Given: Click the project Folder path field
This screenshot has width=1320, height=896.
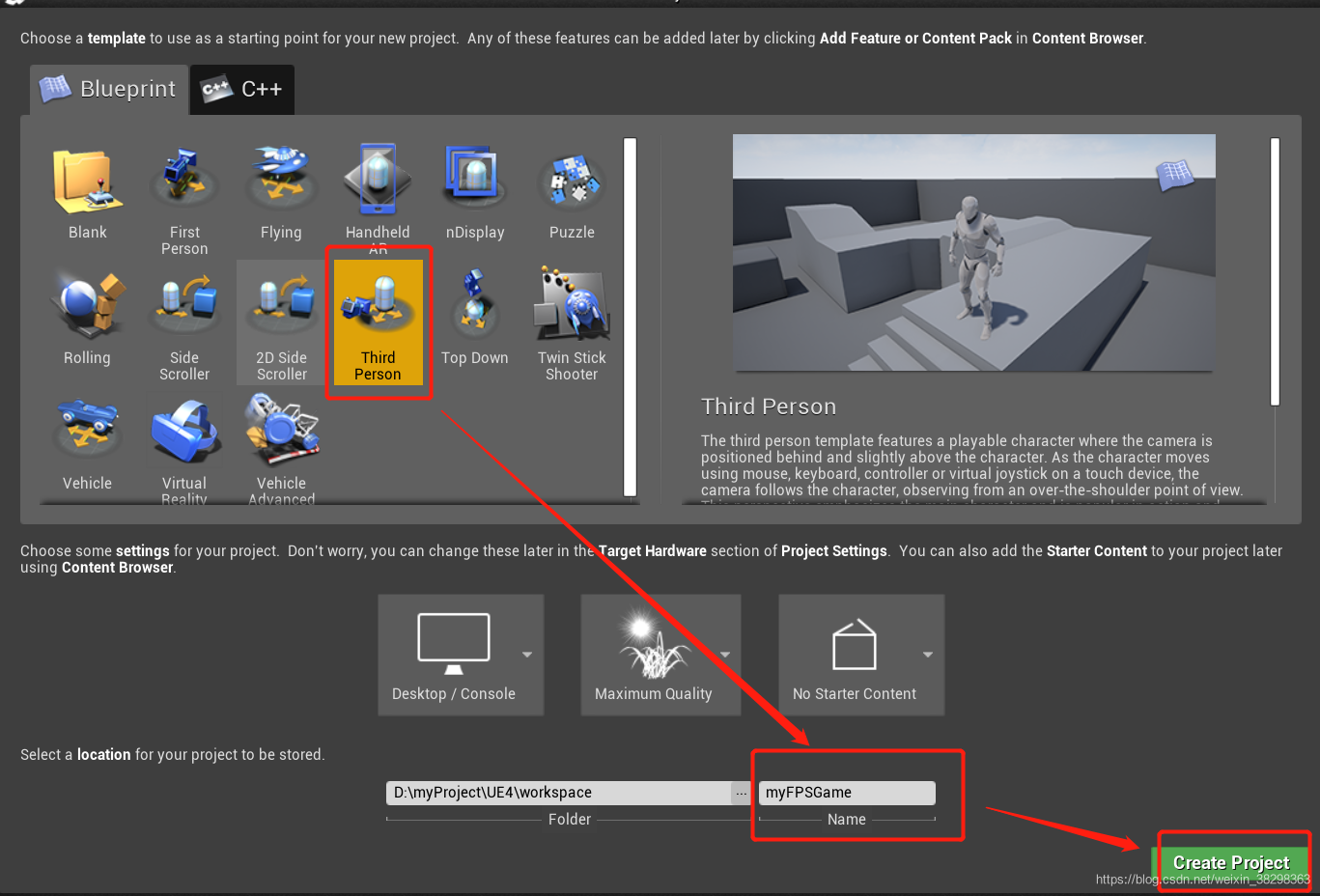Looking at the screenshot, I should pos(559,793).
